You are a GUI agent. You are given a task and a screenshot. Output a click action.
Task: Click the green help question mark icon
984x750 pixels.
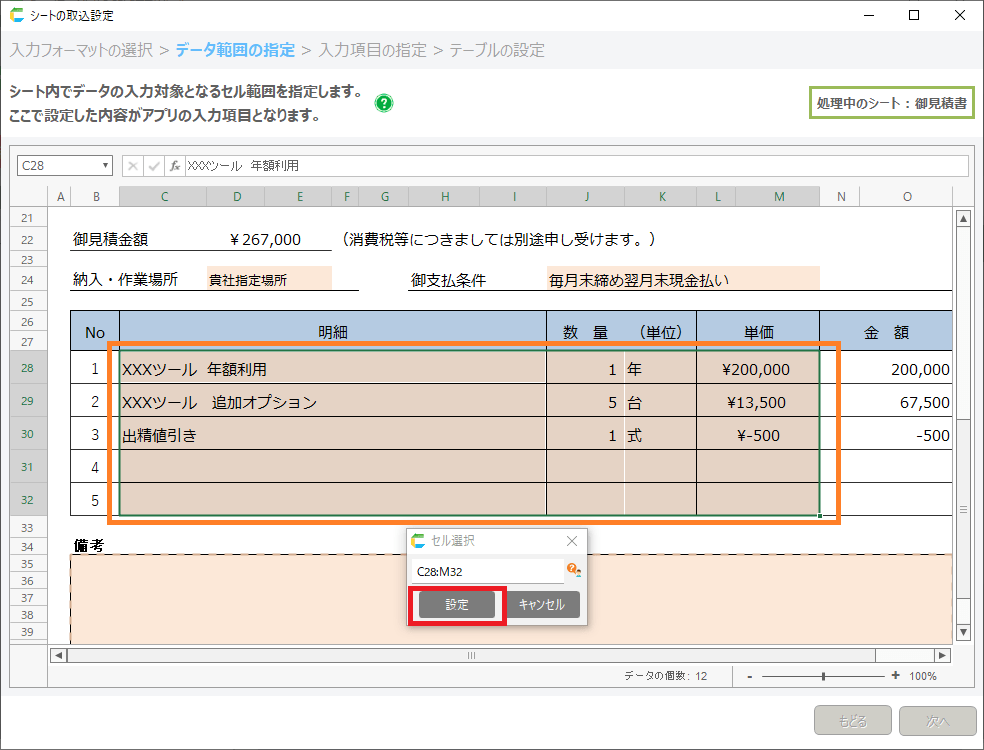(x=384, y=103)
